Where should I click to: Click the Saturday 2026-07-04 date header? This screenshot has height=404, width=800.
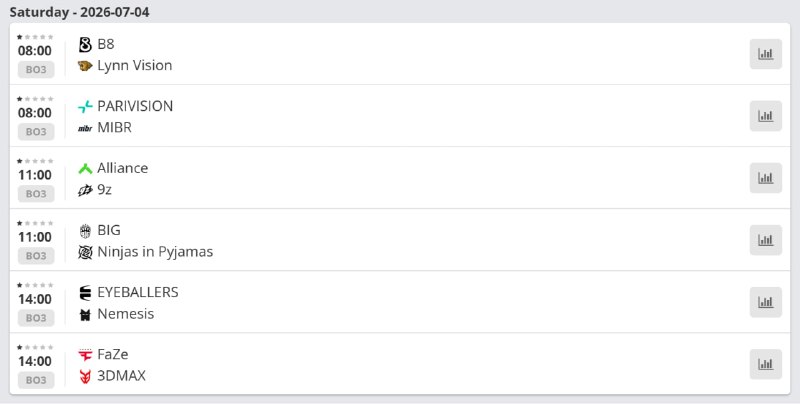coord(80,12)
